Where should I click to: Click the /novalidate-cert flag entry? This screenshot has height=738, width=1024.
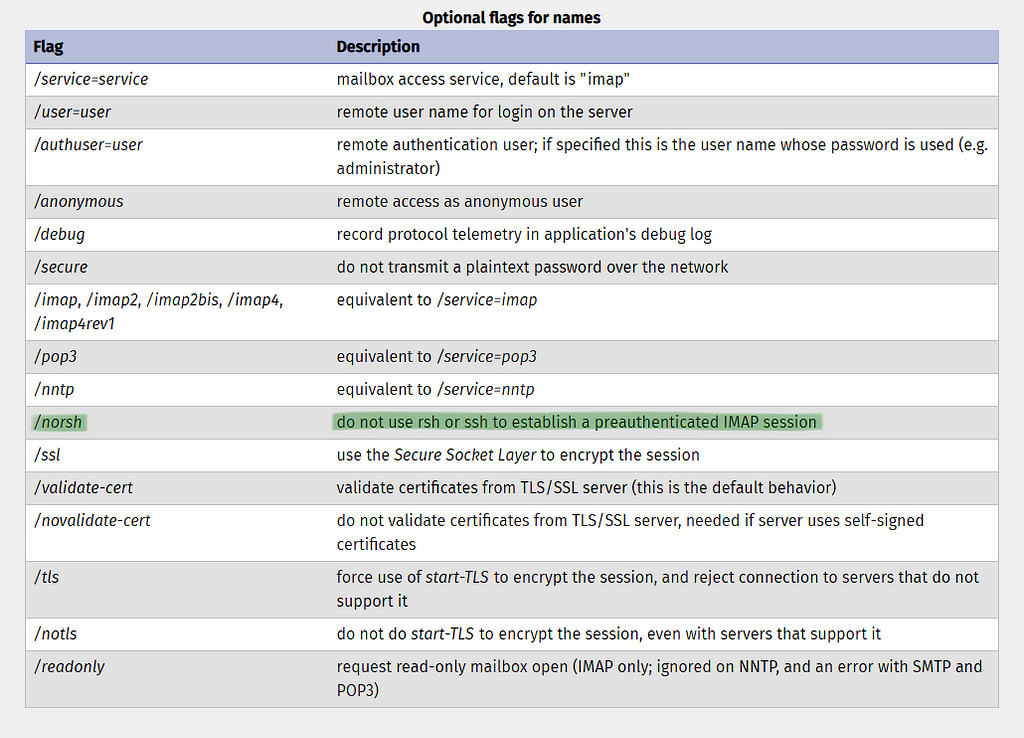(92, 521)
